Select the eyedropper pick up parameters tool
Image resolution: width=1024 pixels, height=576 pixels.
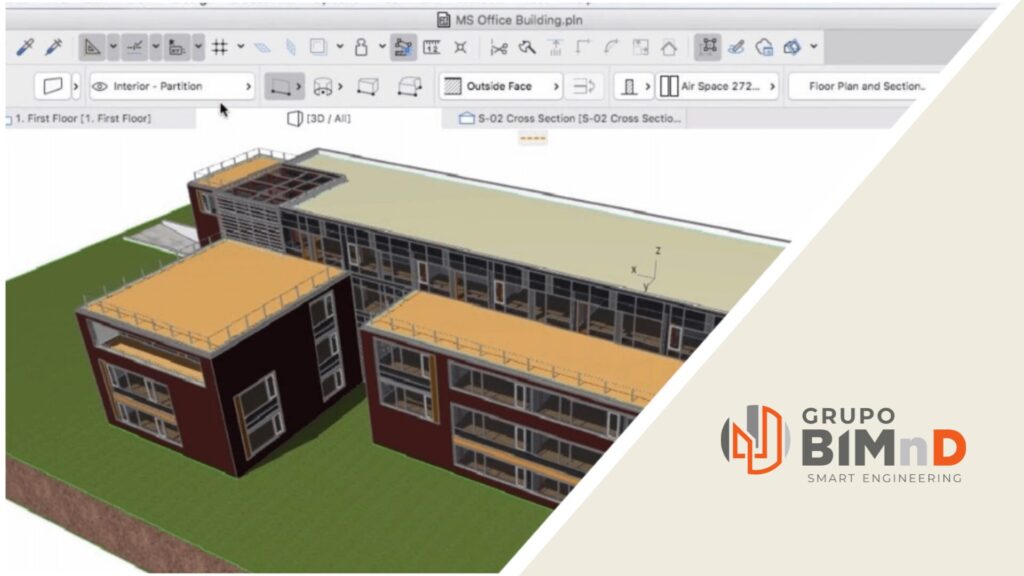tap(24, 47)
